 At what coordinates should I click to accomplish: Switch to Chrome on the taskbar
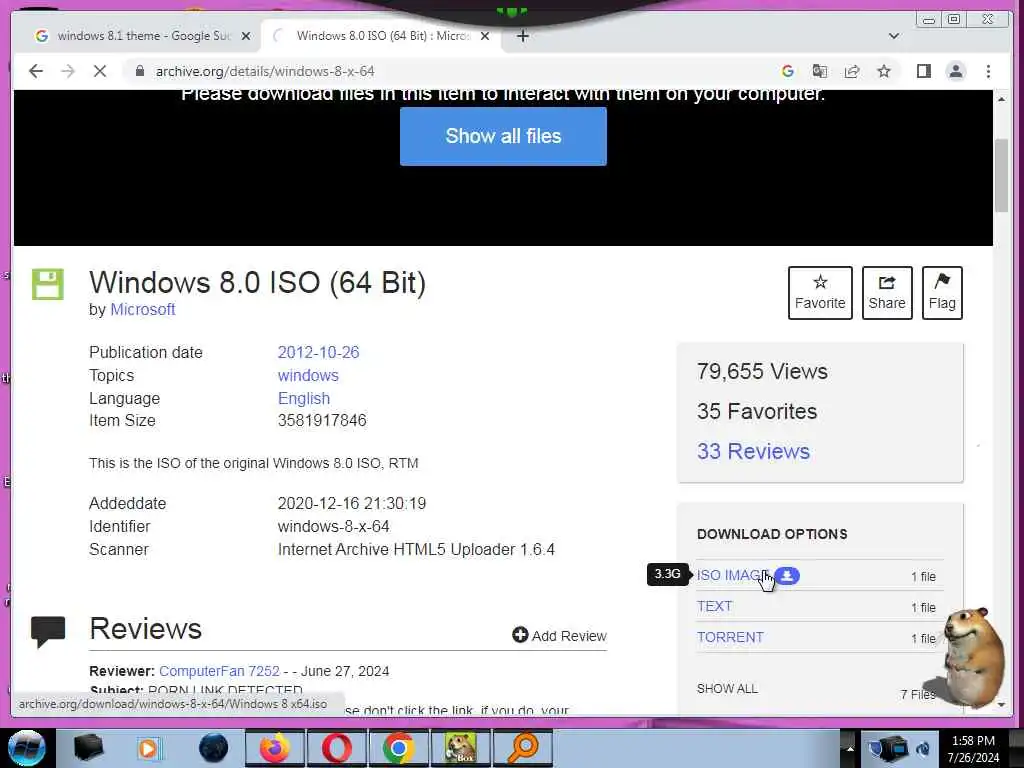(398, 748)
